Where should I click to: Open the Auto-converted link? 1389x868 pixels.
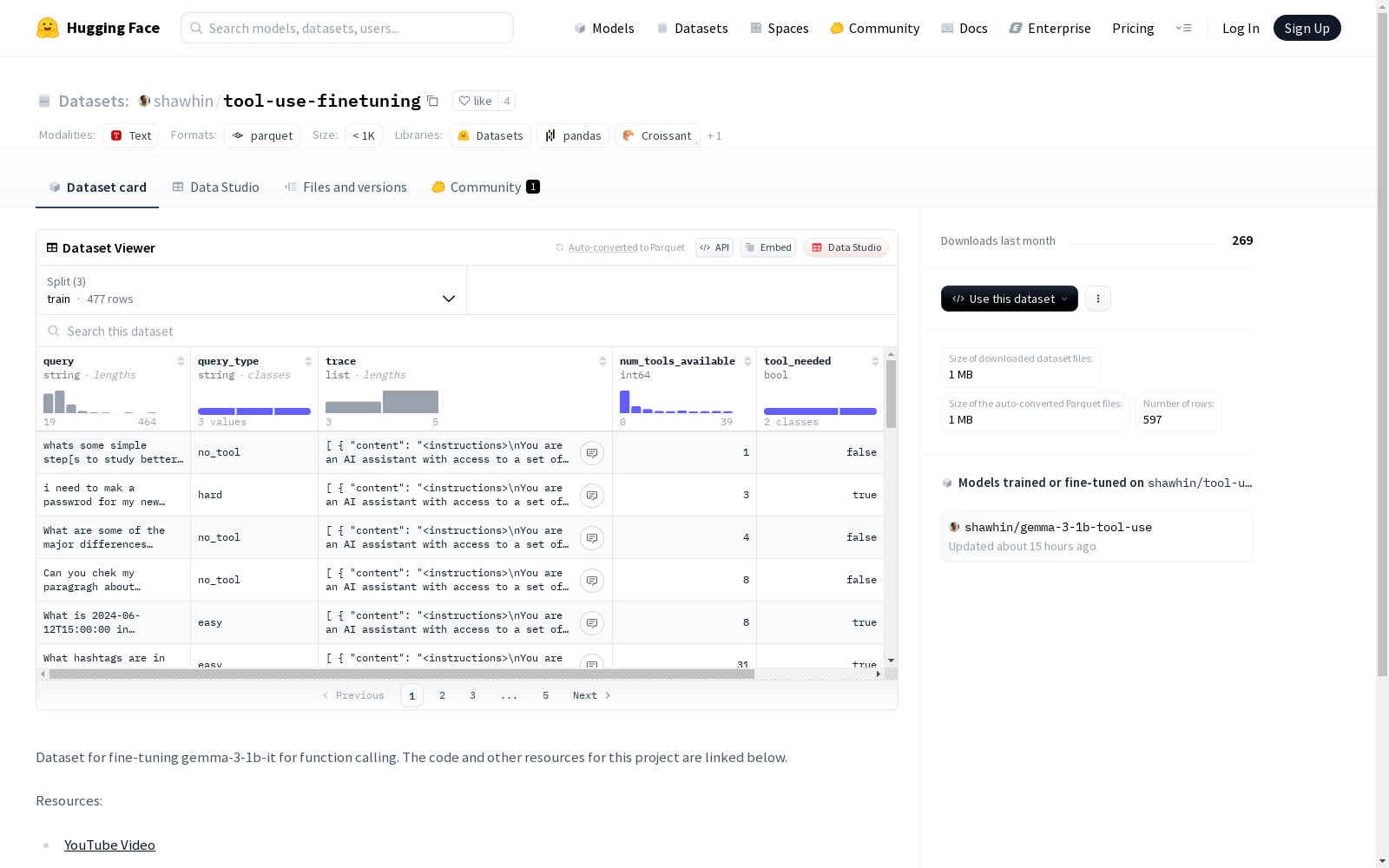[602, 247]
